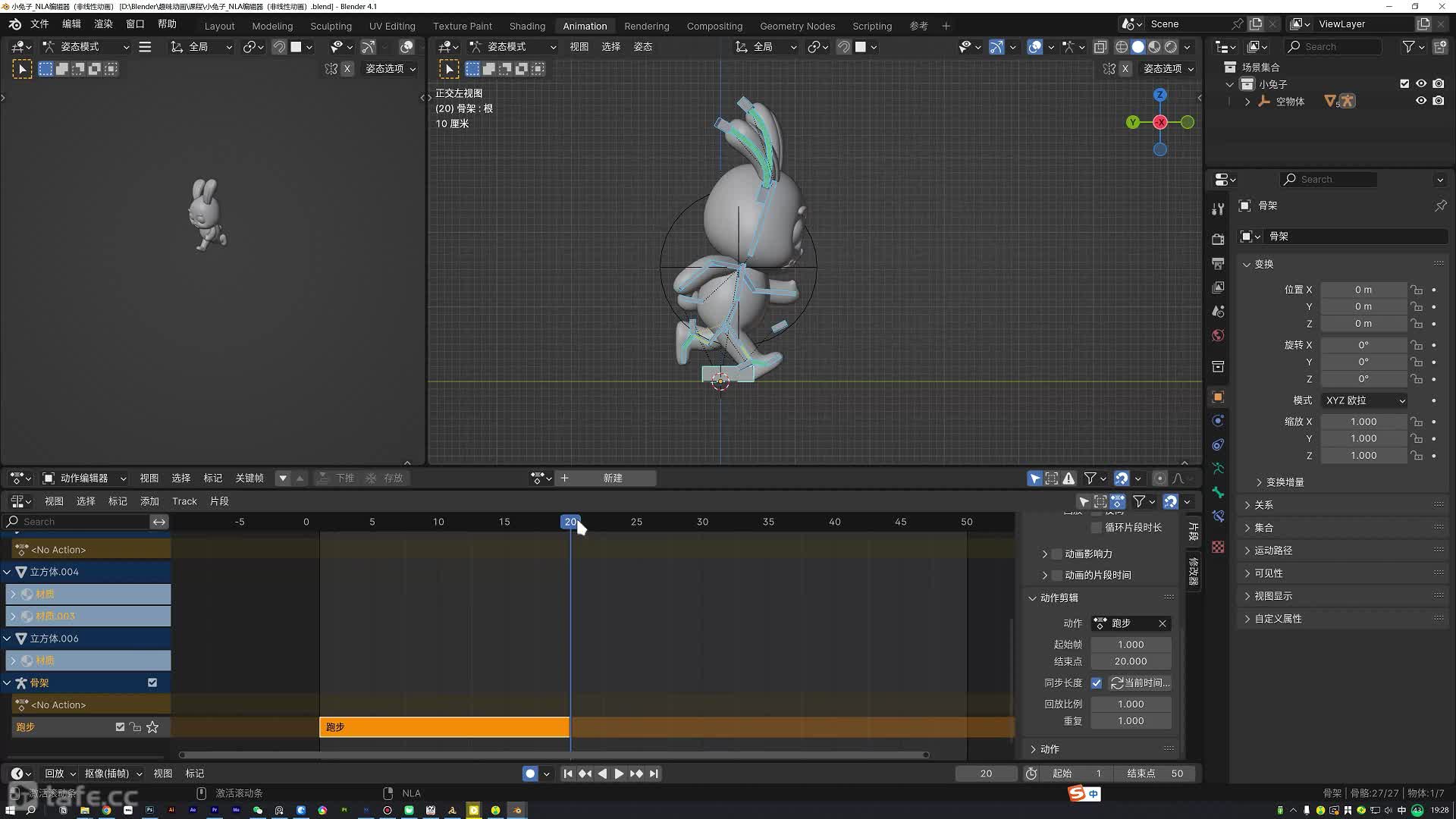The width and height of the screenshot is (1456, 819).
Task: Expand the 变换增量 subpanel
Action: pos(1260,482)
